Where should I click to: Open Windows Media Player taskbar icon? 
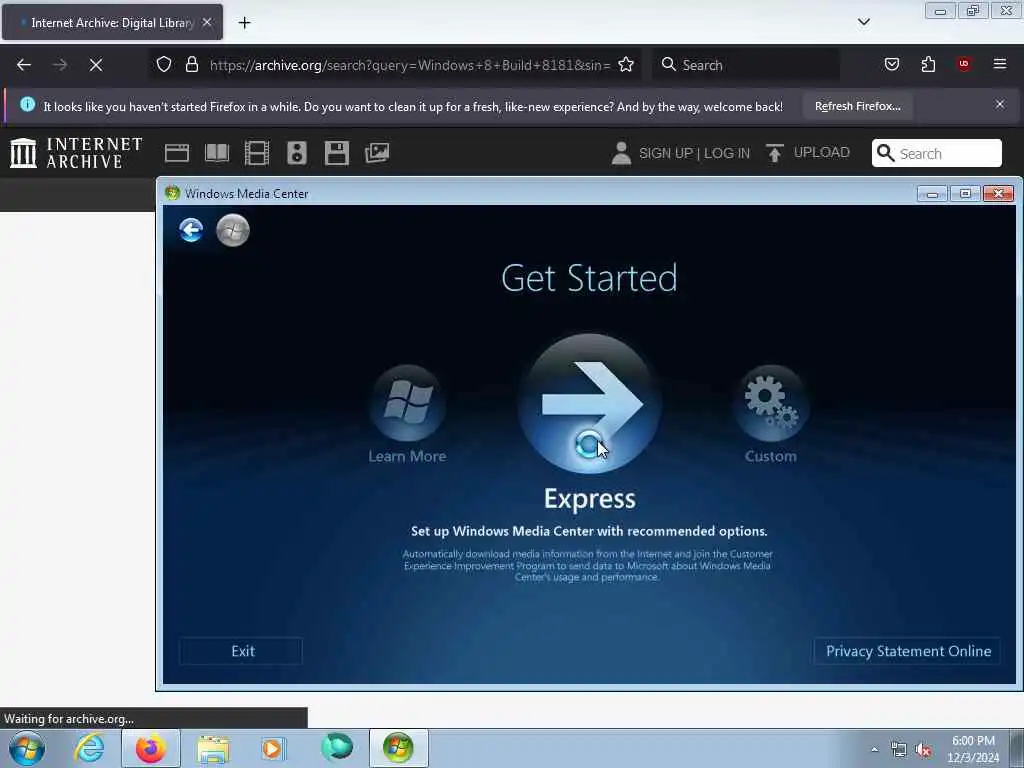(x=273, y=749)
